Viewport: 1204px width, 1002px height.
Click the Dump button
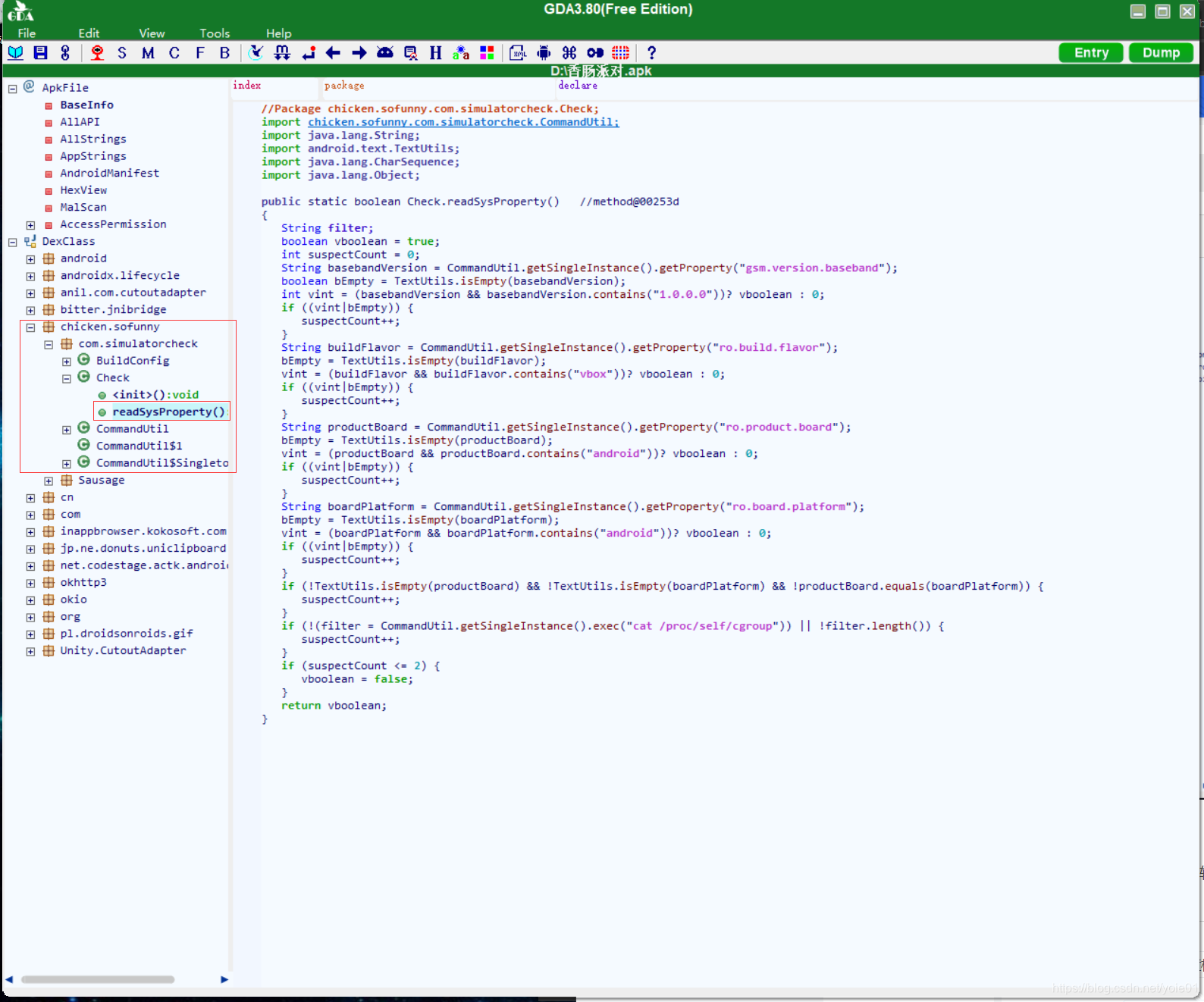tap(1161, 52)
